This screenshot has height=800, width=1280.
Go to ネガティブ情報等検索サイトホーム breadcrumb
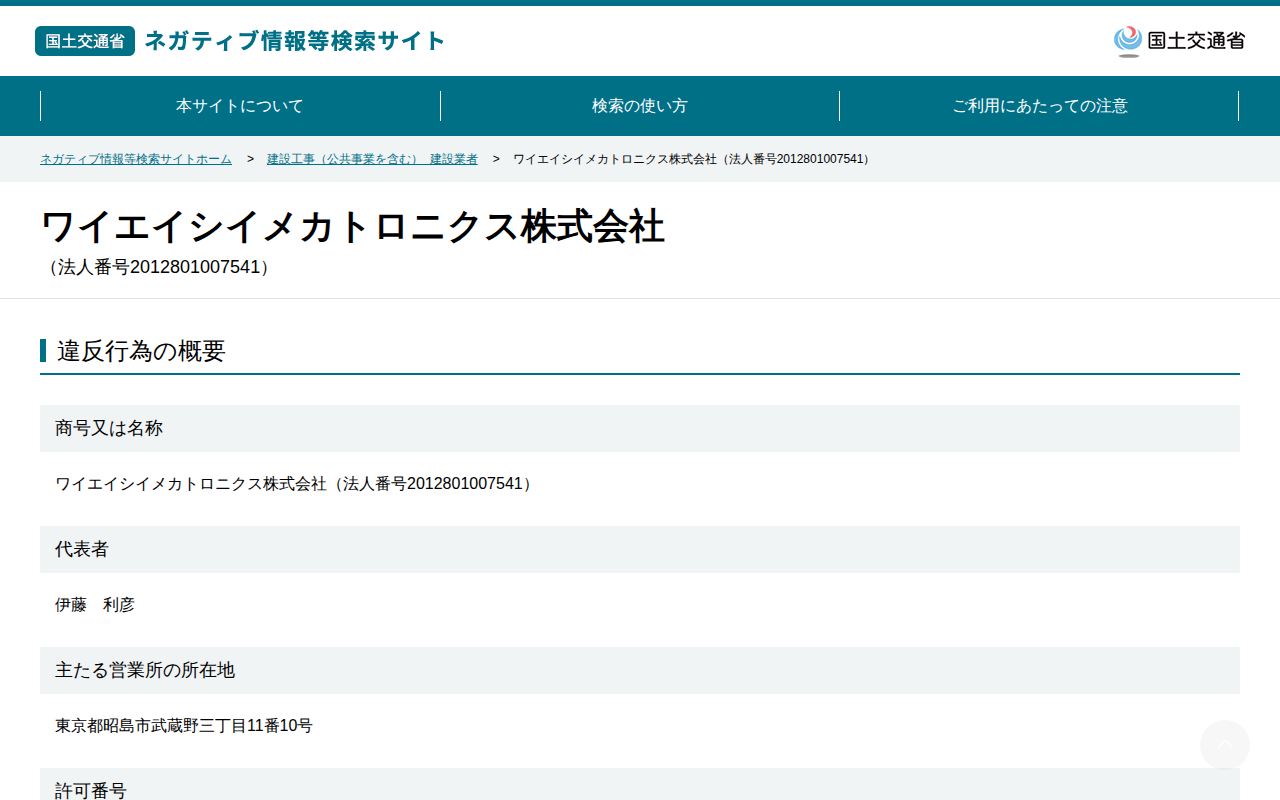click(136, 159)
